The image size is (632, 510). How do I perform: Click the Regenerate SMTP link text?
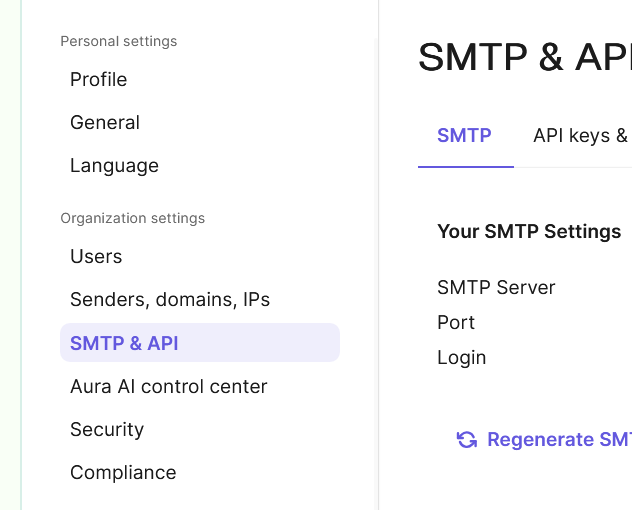(558, 440)
